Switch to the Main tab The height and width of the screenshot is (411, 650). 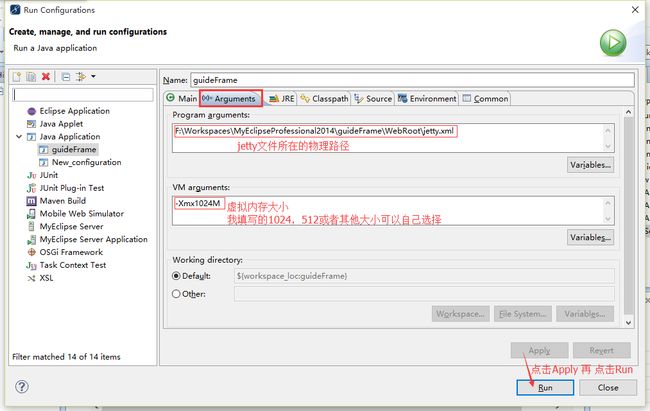click(x=182, y=98)
